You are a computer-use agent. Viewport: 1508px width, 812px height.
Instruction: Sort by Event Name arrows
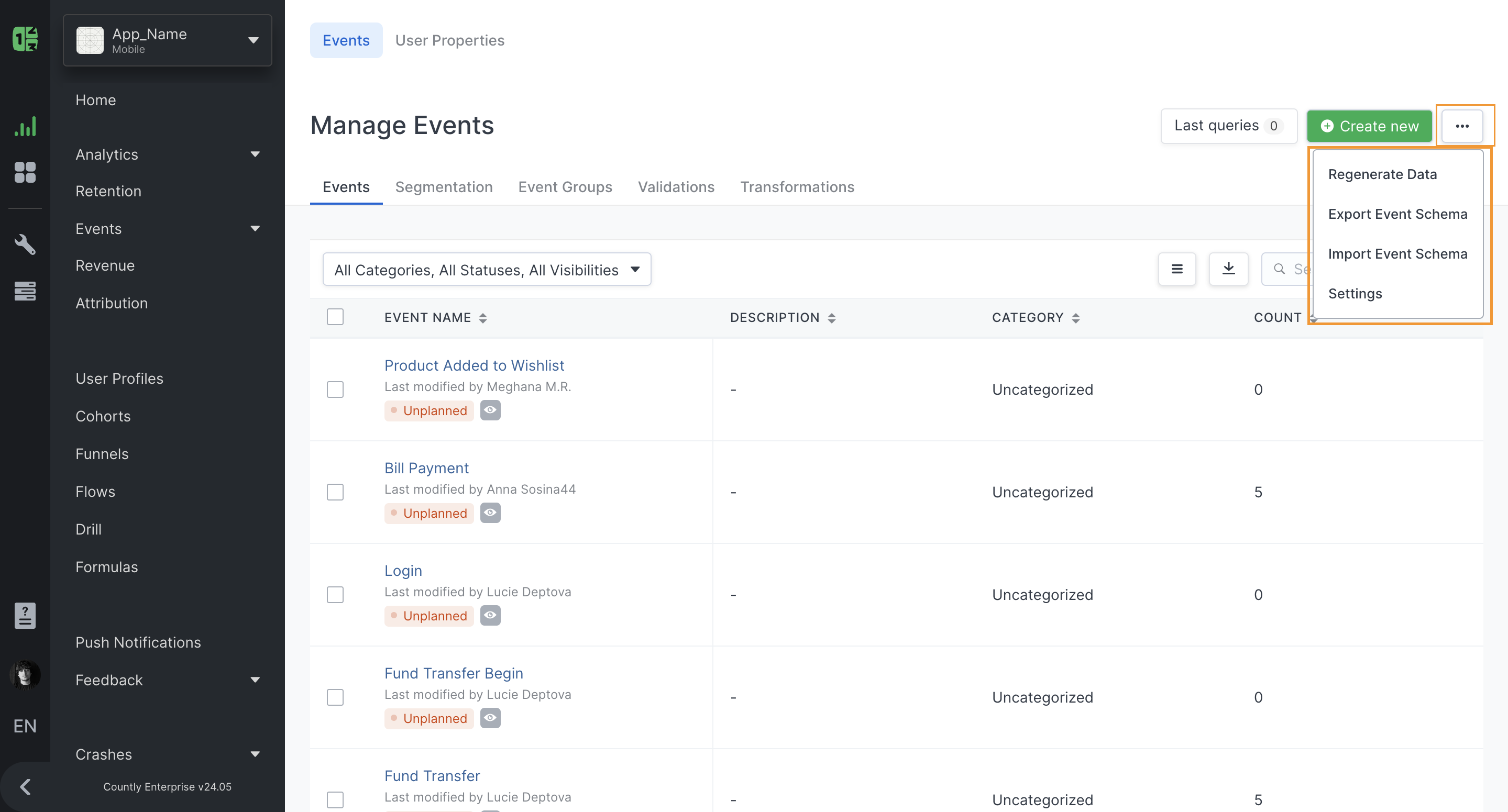pyautogui.click(x=483, y=318)
